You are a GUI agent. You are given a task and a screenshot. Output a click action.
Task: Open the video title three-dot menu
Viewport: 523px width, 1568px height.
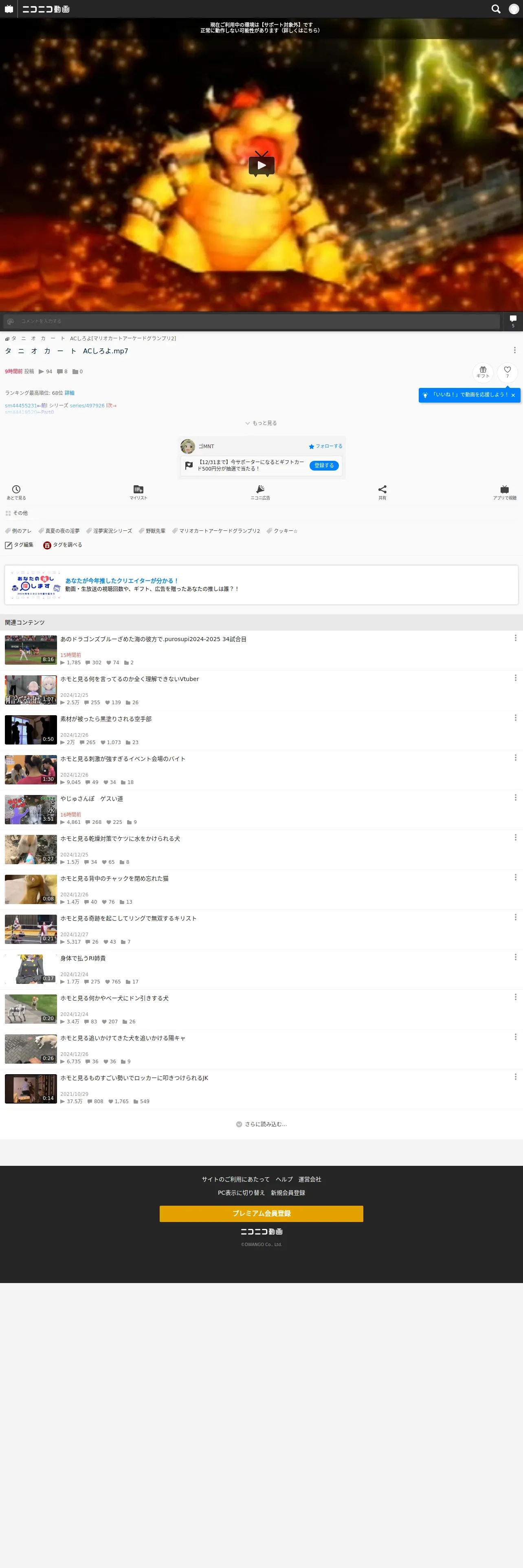pos(514,350)
